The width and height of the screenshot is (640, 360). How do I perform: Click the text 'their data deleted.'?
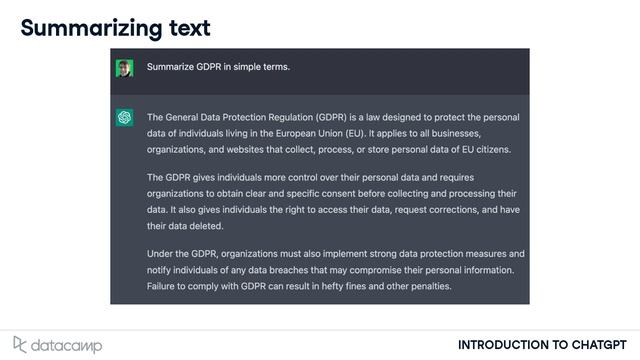(185, 226)
